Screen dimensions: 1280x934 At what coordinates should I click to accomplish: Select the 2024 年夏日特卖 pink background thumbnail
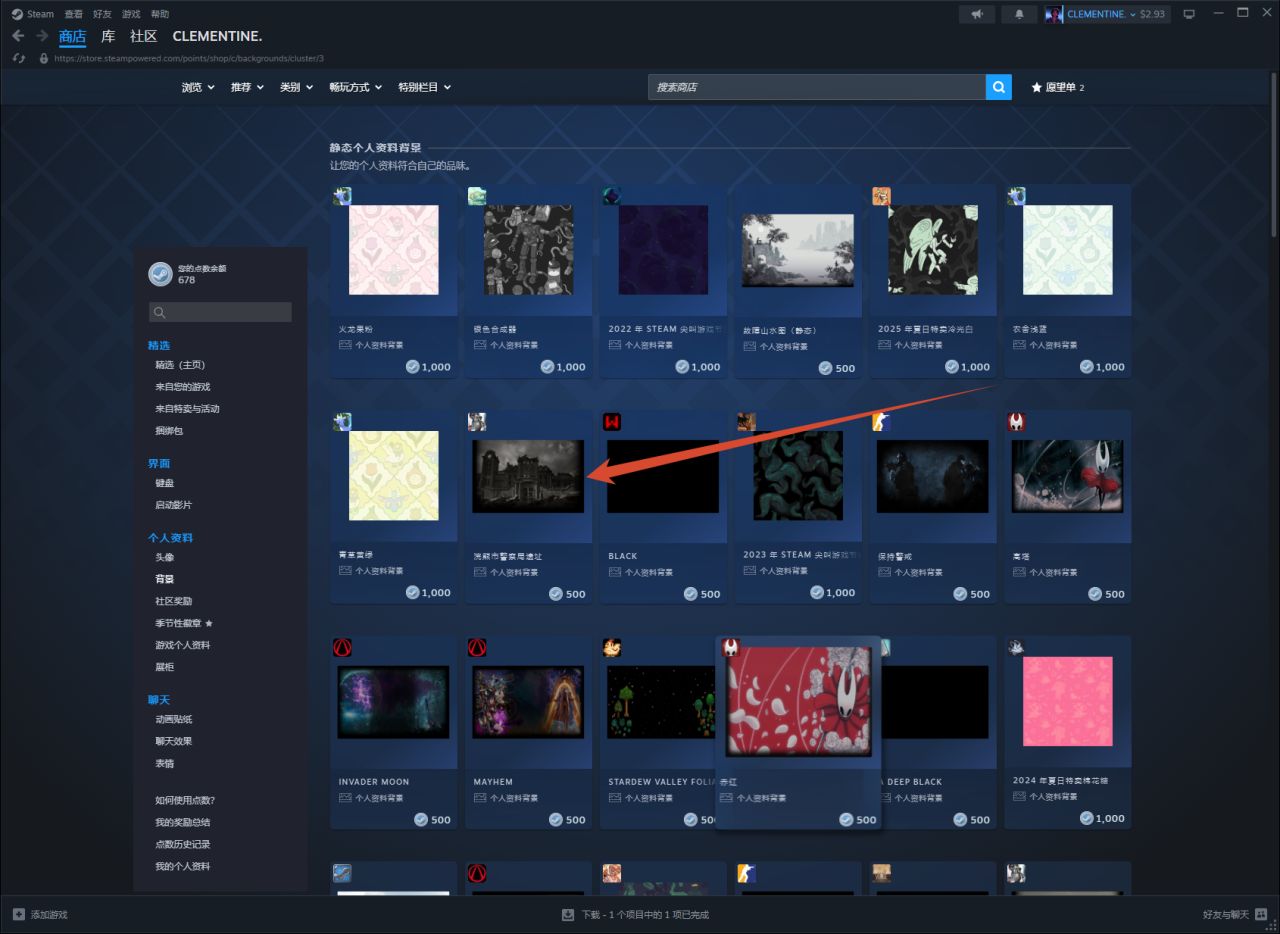click(1068, 702)
